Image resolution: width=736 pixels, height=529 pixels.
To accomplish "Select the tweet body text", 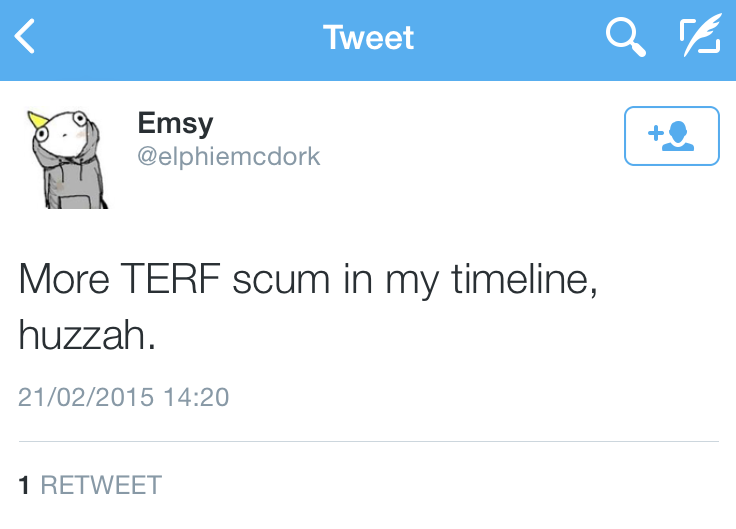I will point(308,306).
